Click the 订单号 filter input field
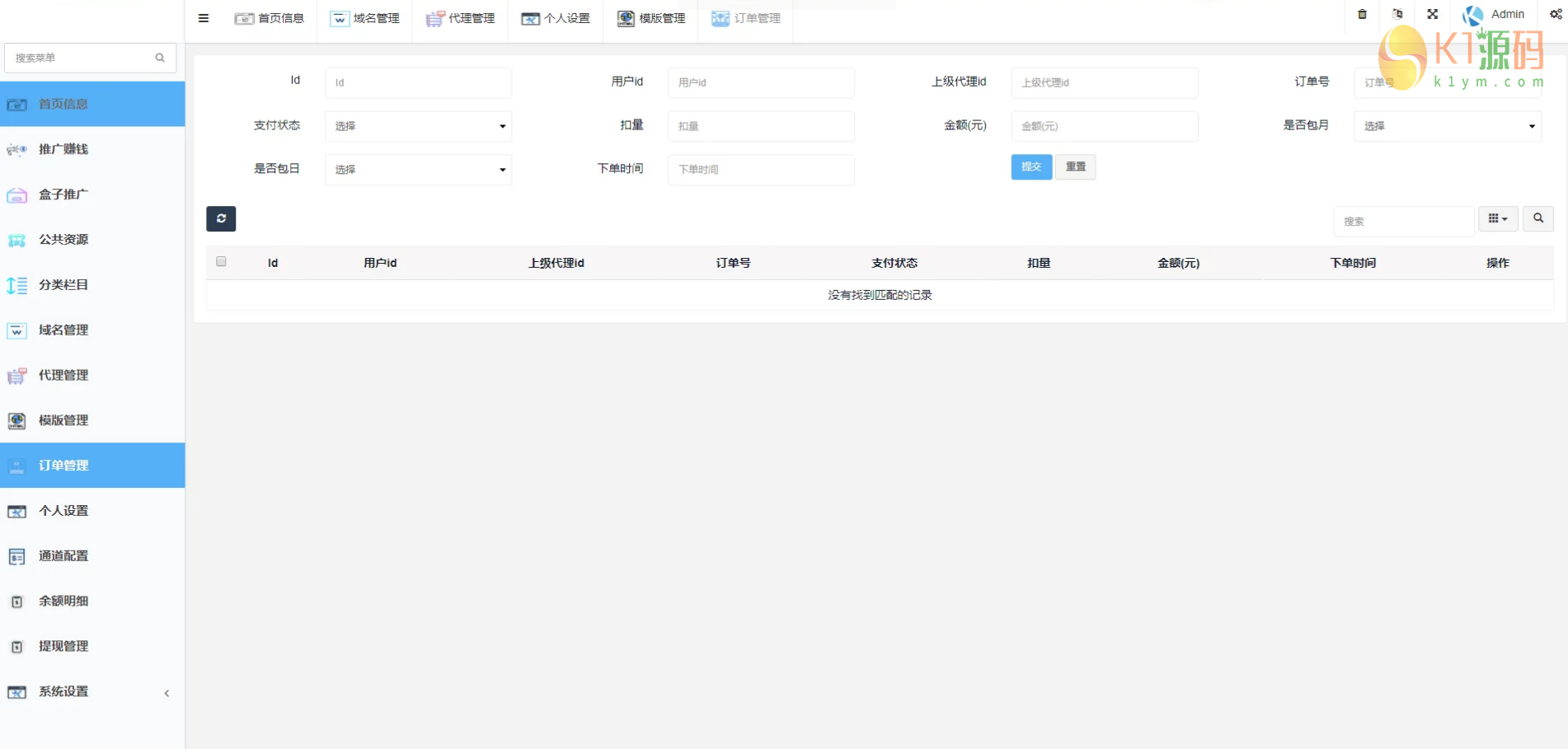Viewport: 1568px width, 749px height. point(1447,82)
